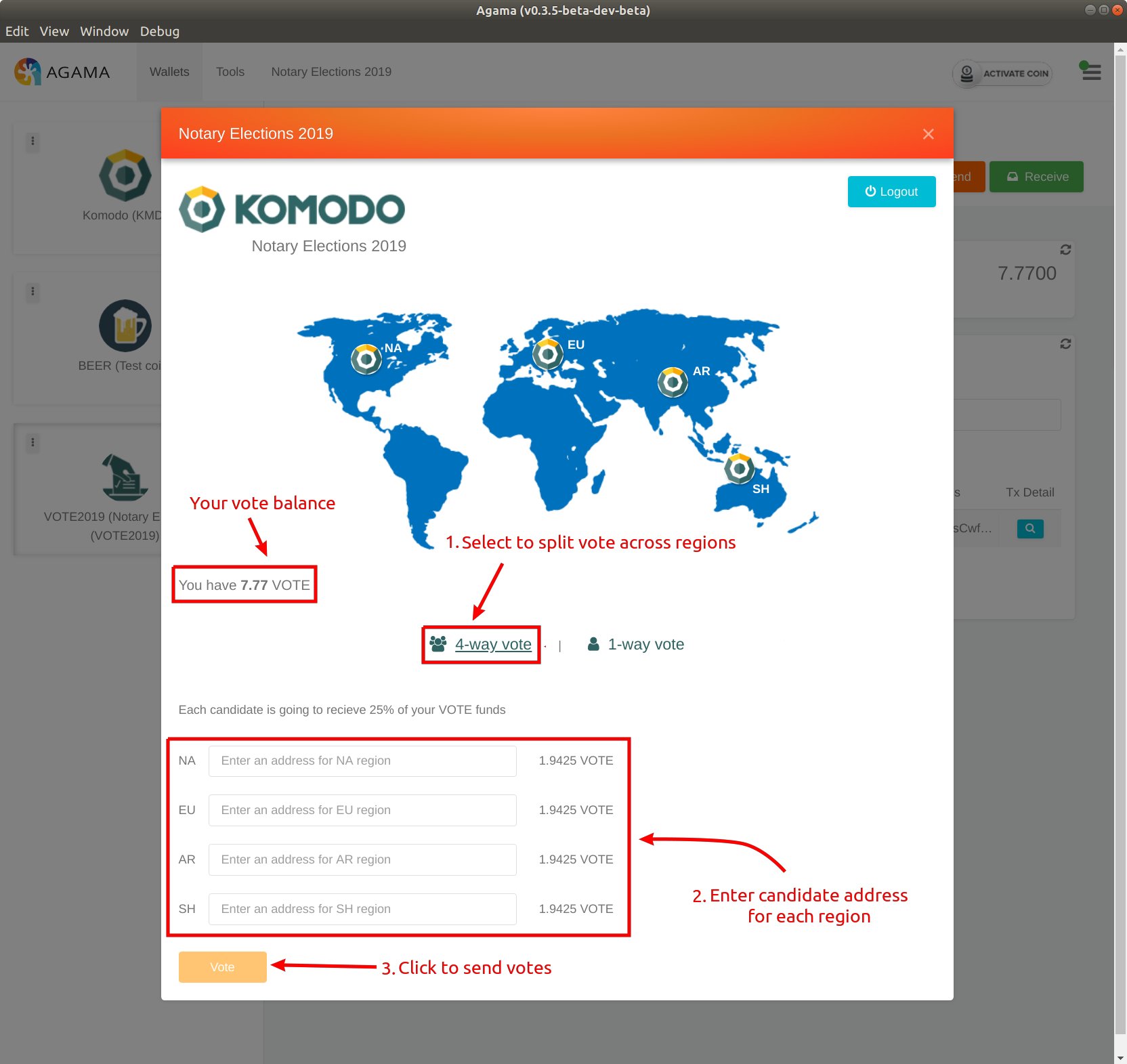Close the Notary Elections 2019 dialog
This screenshot has height=1064, width=1127.
928,134
